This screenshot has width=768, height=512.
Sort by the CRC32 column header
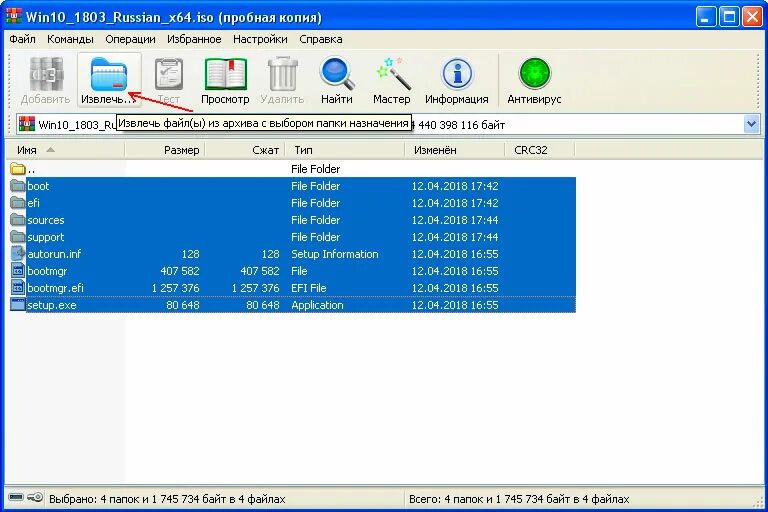(539, 150)
